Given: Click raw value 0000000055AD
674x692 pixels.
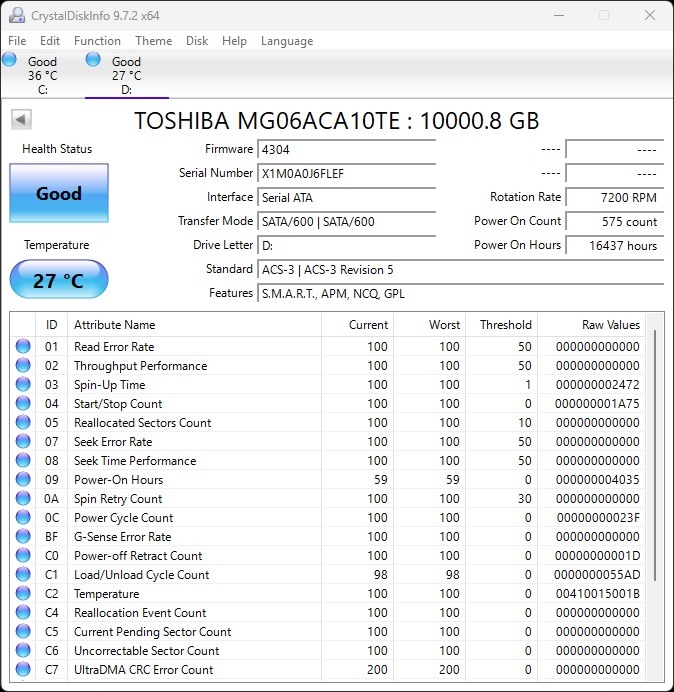Looking at the screenshot, I should pyautogui.click(x=596, y=574).
